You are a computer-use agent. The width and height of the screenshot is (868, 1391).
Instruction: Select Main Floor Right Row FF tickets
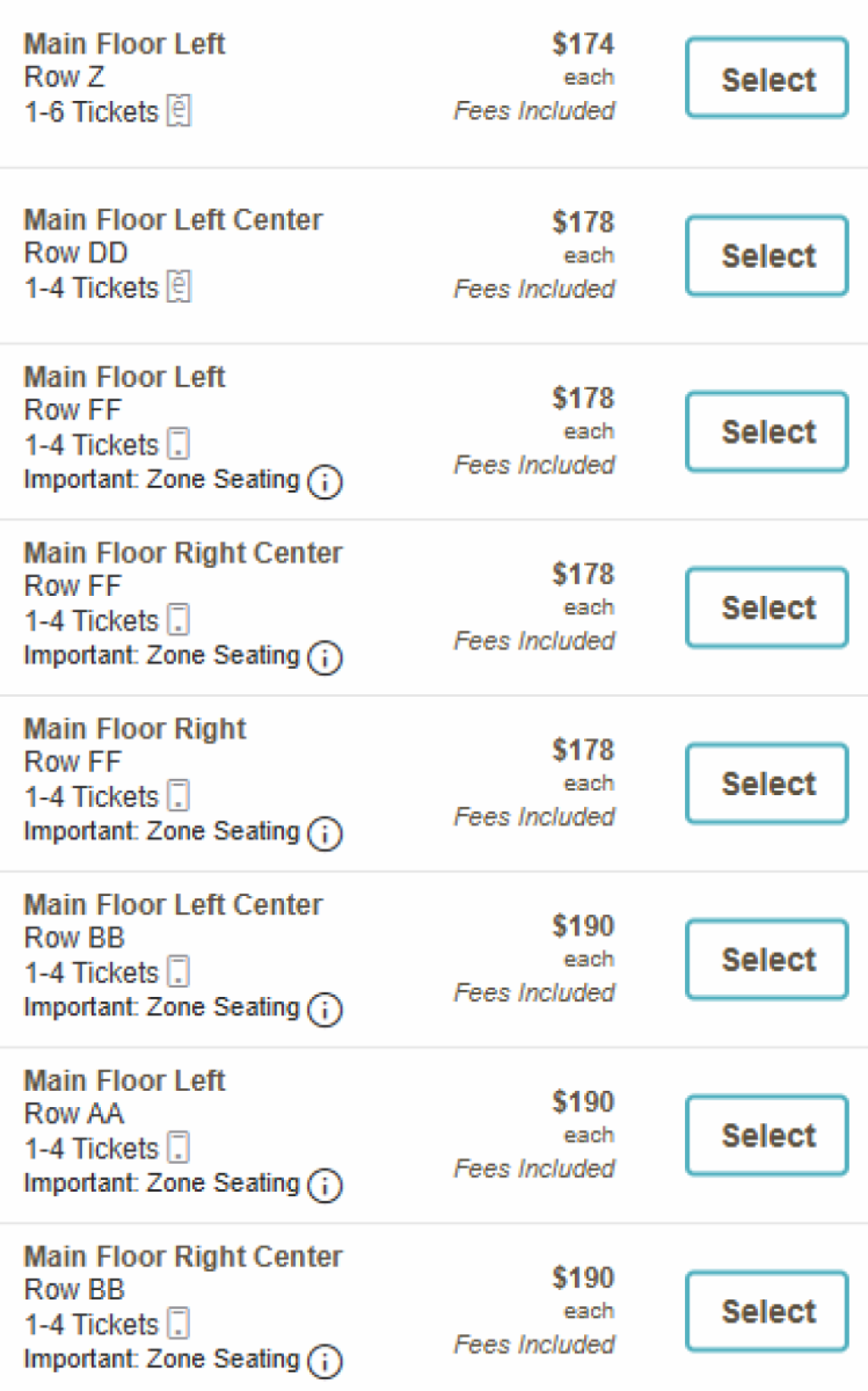[x=767, y=784]
